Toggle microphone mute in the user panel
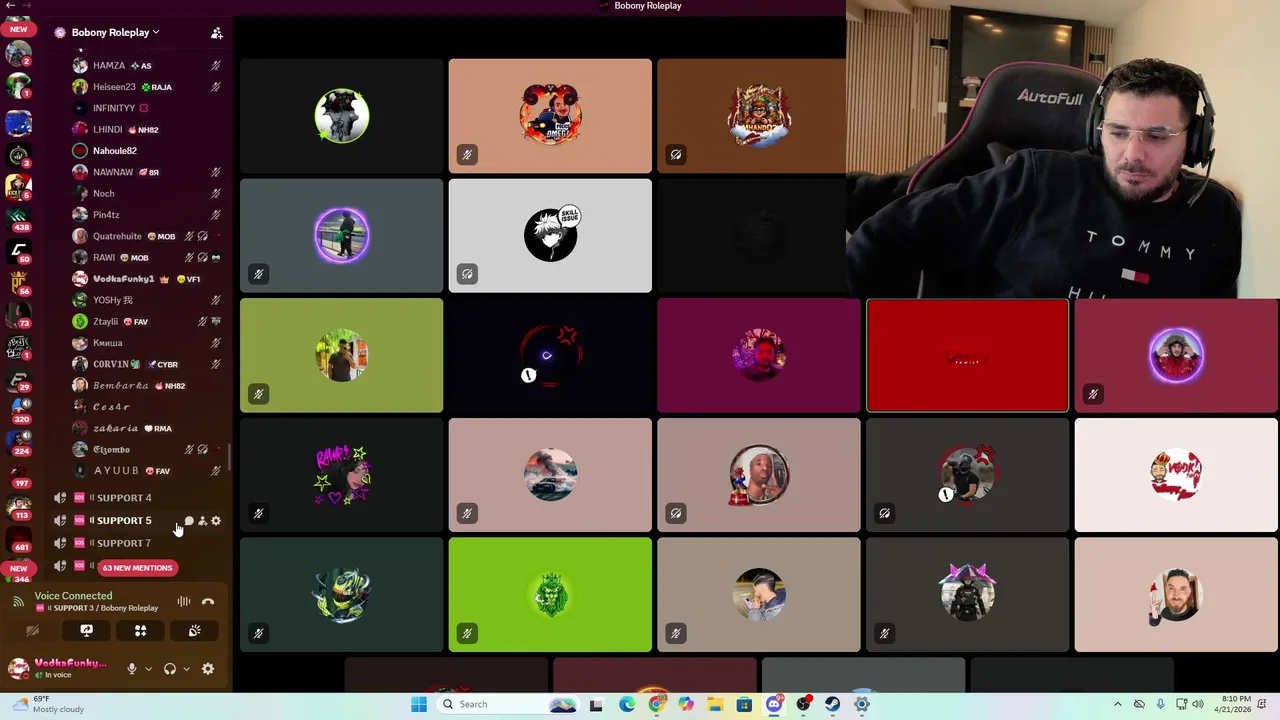 point(131,669)
